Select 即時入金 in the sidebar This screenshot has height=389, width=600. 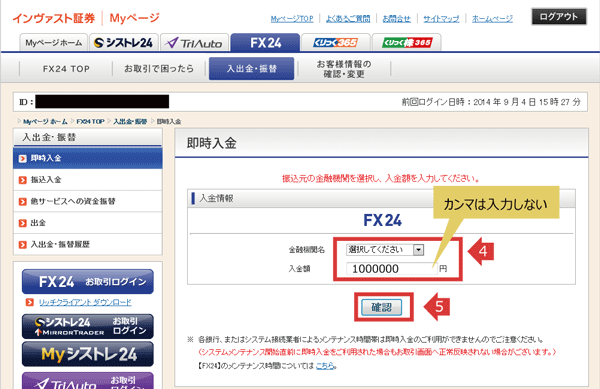[88, 158]
